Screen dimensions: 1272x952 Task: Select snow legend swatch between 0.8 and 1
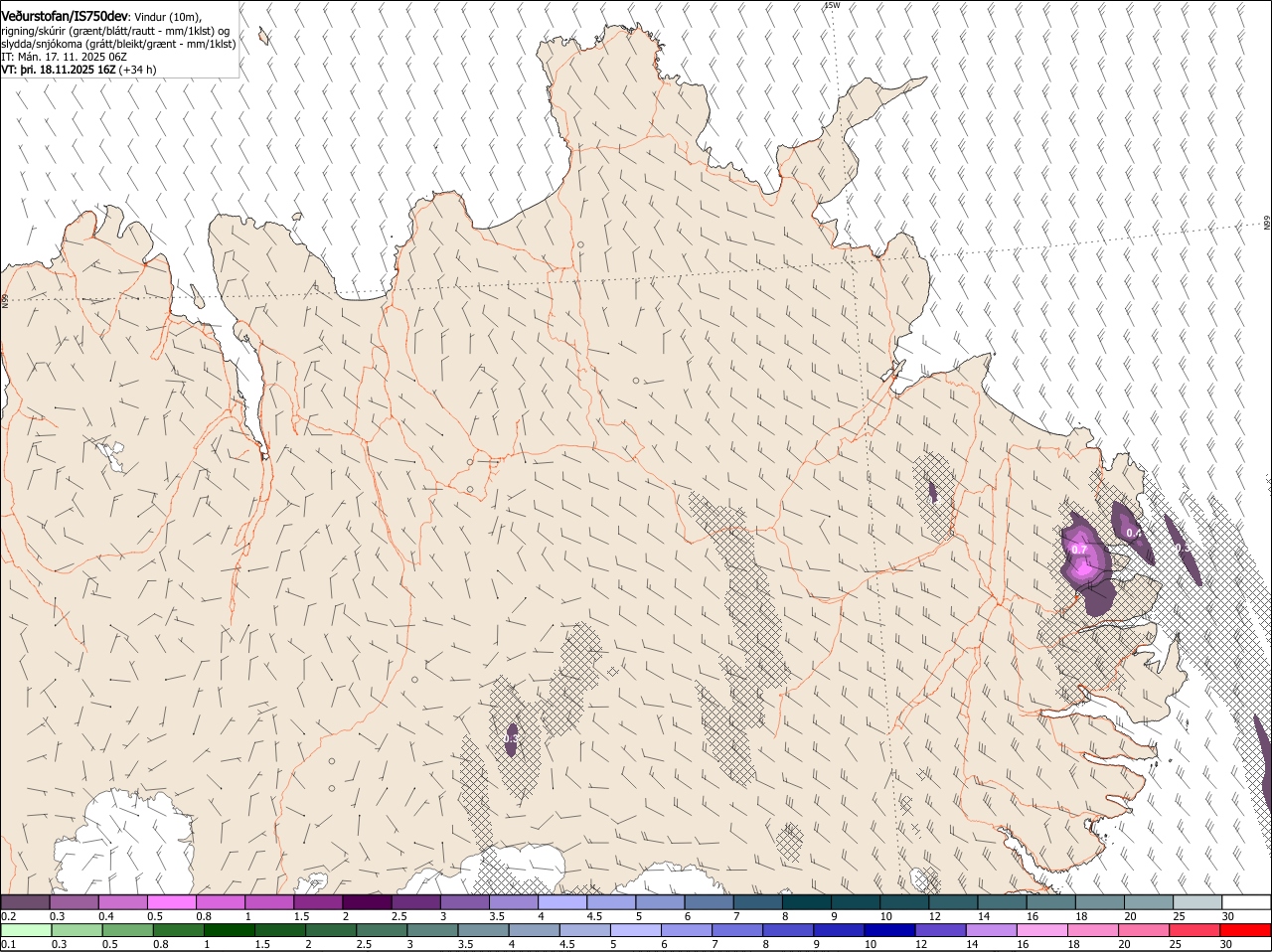220,902
